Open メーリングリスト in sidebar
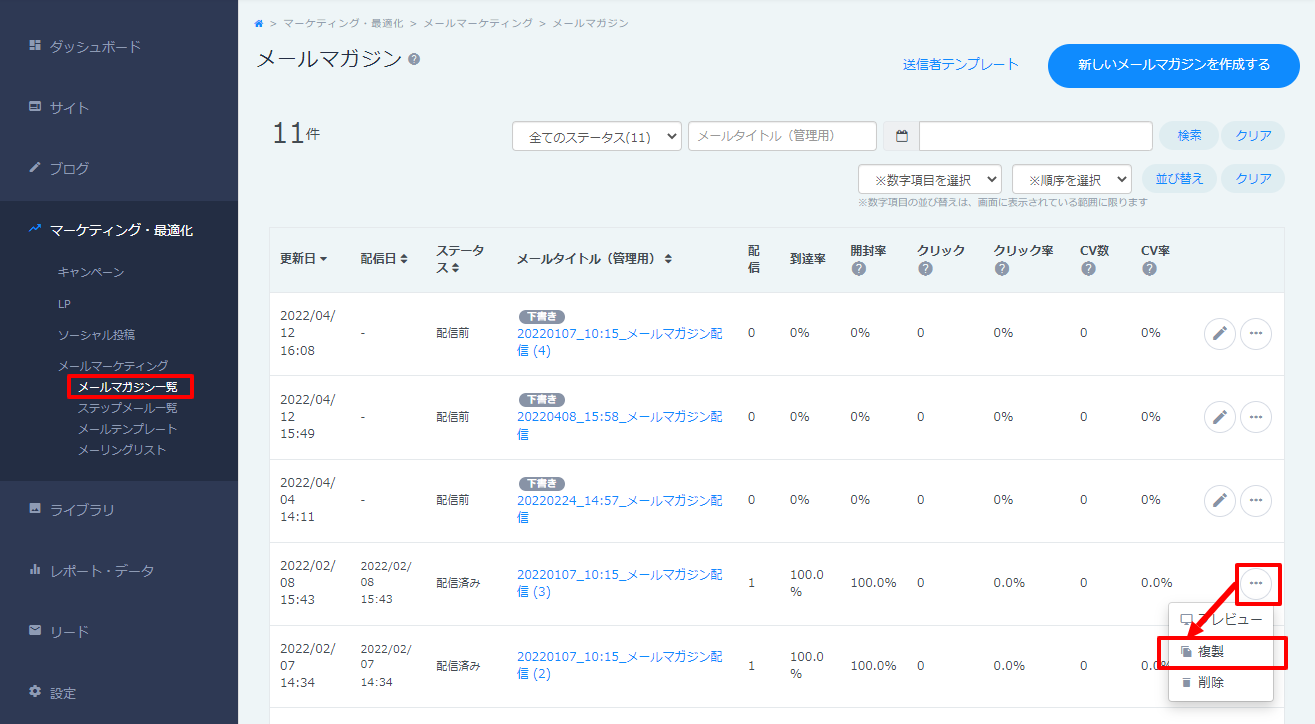The image size is (1315, 724). [x=122, y=450]
